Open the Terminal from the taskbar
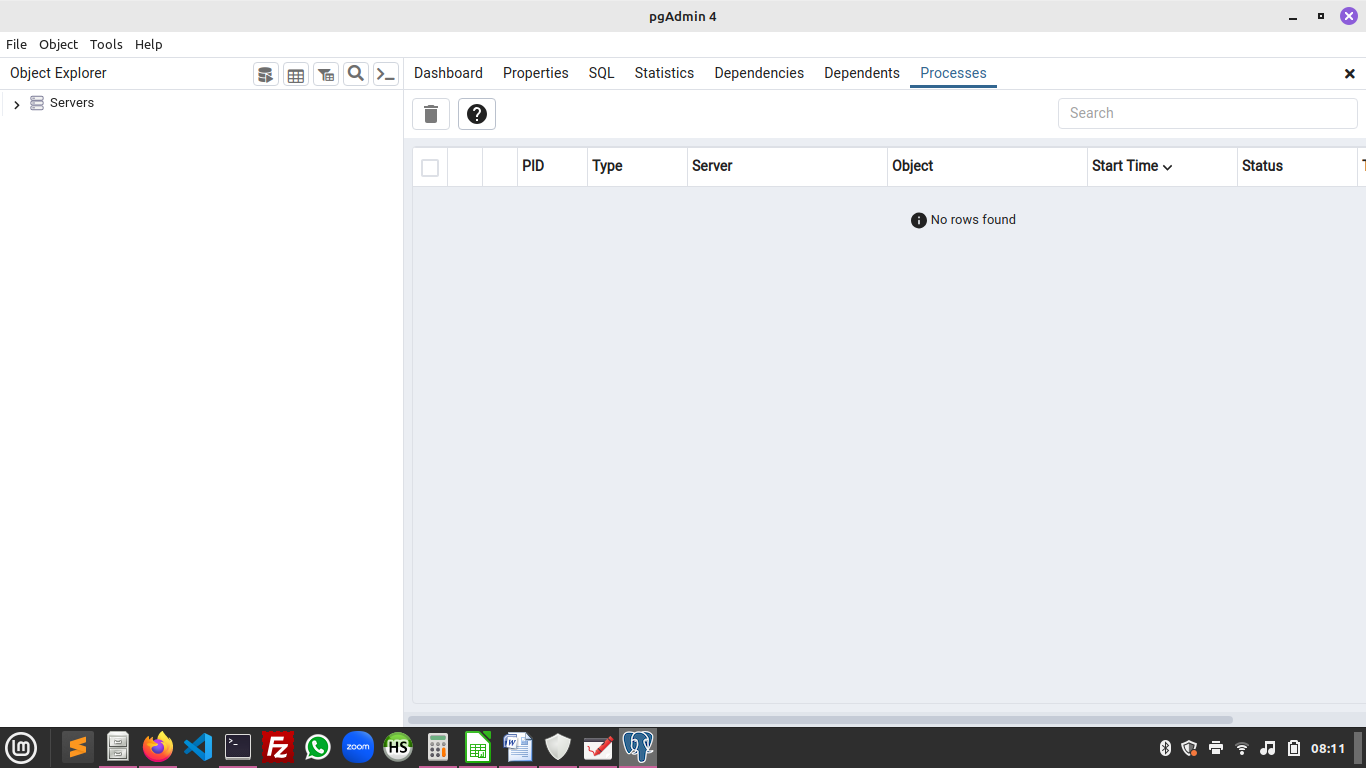The width and height of the screenshot is (1366, 768). click(238, 747)
